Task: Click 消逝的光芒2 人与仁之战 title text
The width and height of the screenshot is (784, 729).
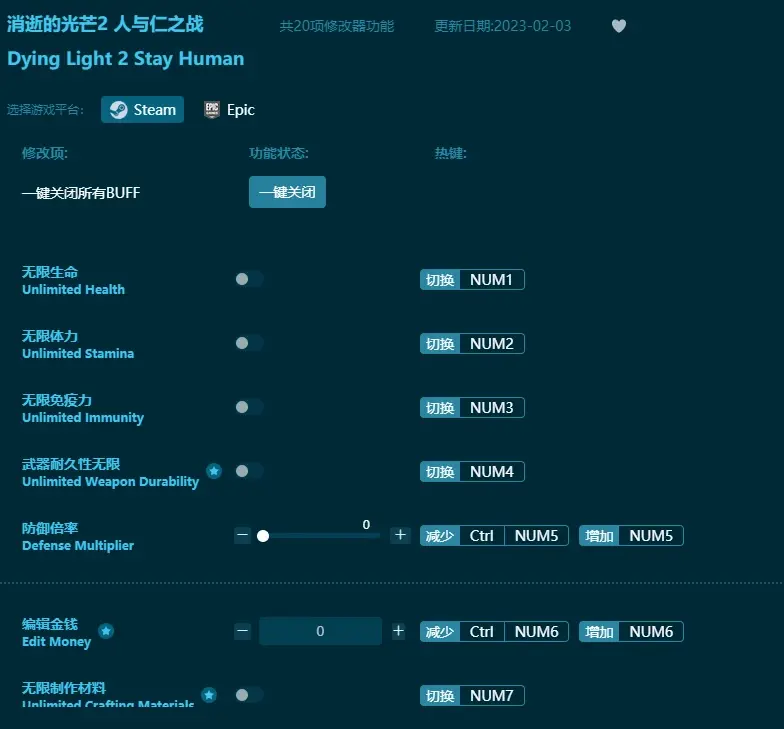Action: click(x=105, y=24)
